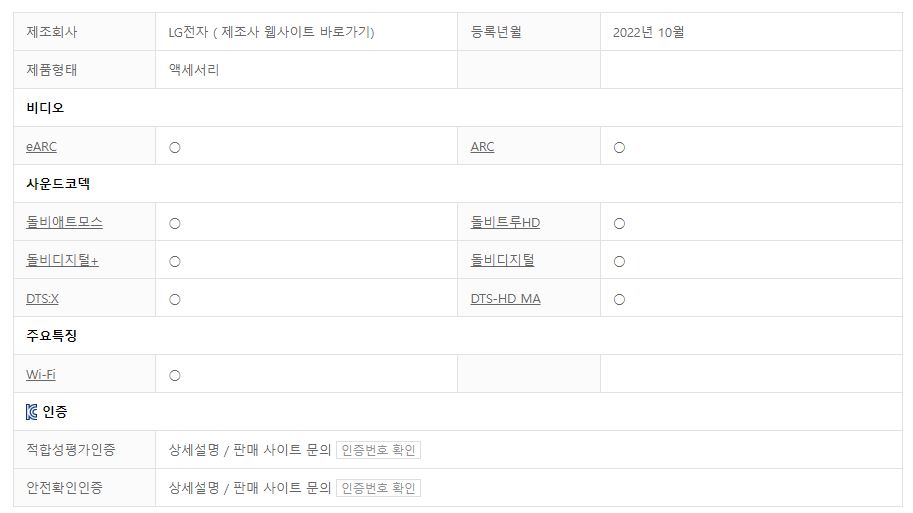This screenshot has height=513, width=913.
Task: Click the circle mark next to eARC
Action: (175, 148)
